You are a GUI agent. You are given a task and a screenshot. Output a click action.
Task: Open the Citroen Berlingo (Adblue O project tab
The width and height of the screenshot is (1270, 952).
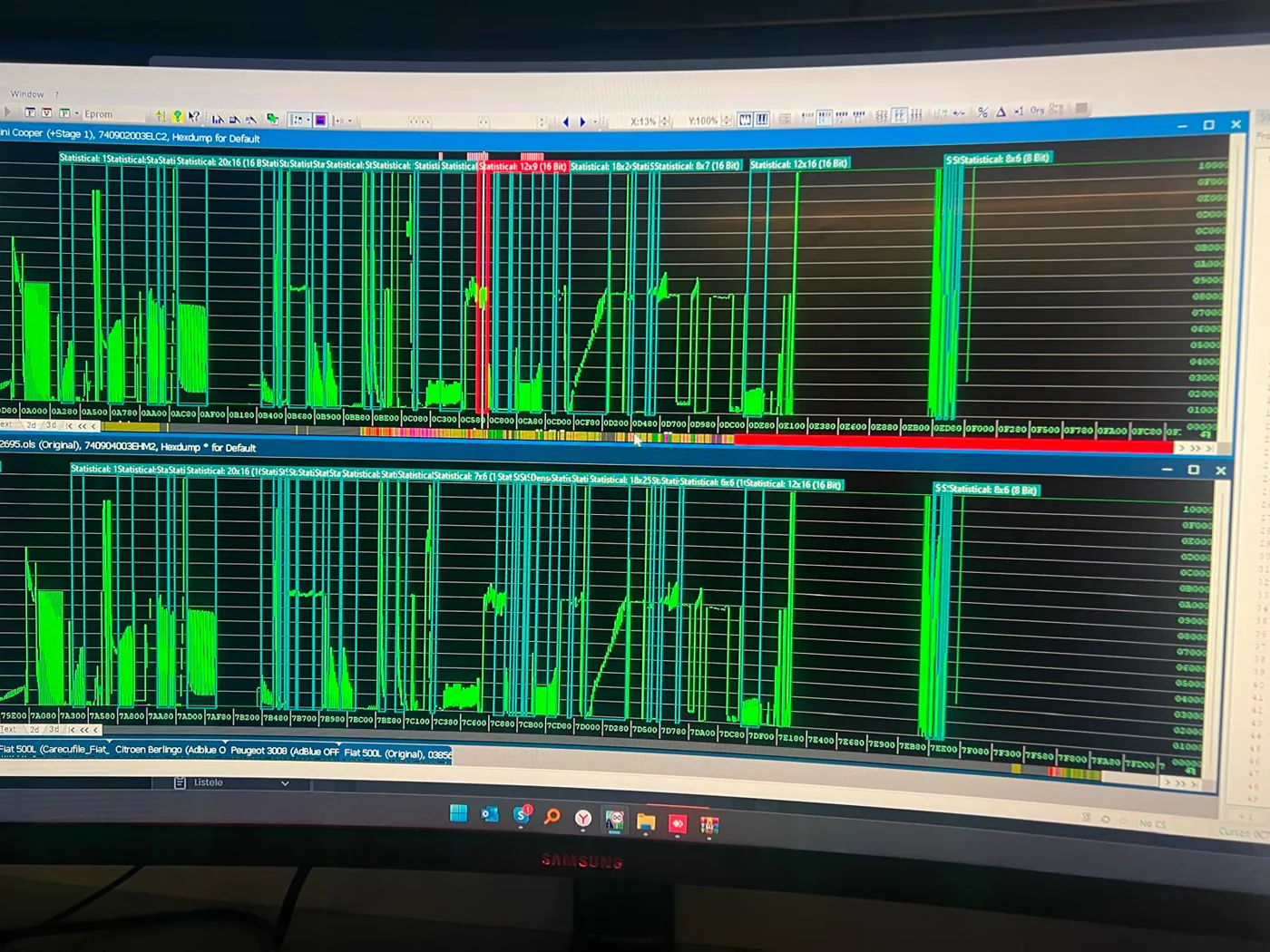coord(170,751)
